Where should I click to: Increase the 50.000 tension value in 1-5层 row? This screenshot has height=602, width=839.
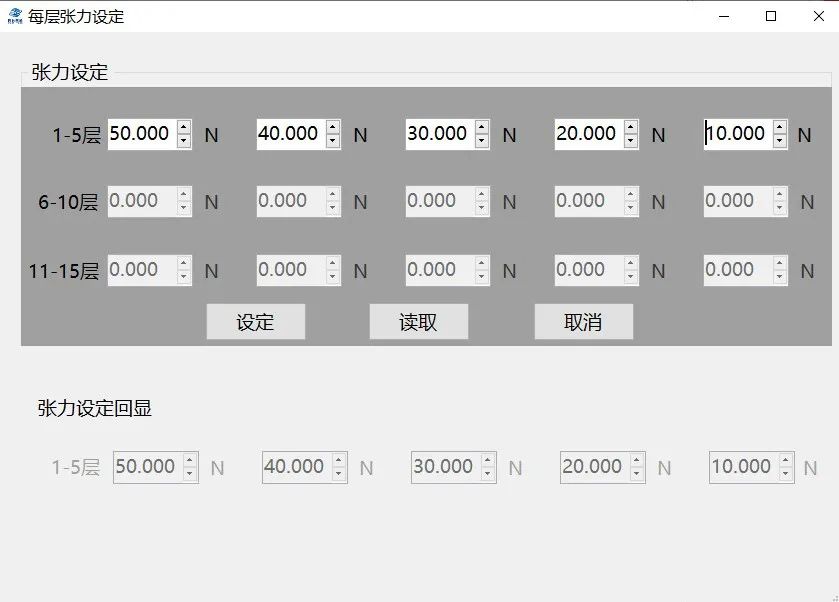pyautogui.click(x=184, y=127)
